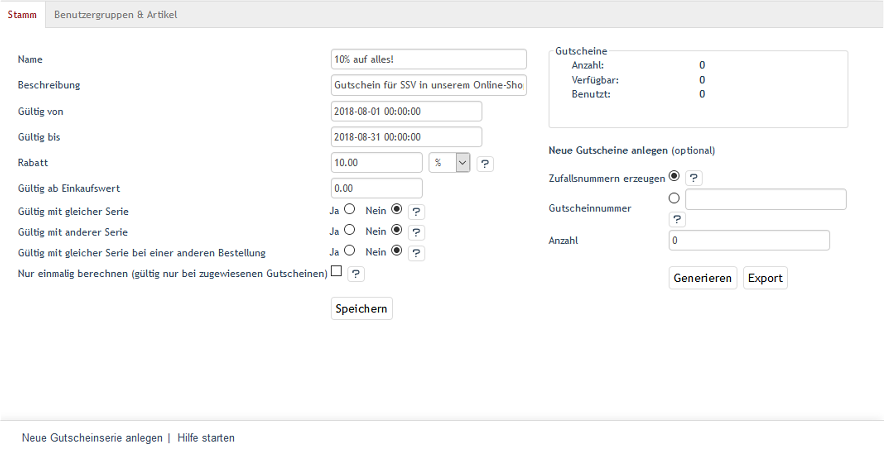Select the Stamm tab
The height and width of the screenshot is (454, 884).
(22, 14)
